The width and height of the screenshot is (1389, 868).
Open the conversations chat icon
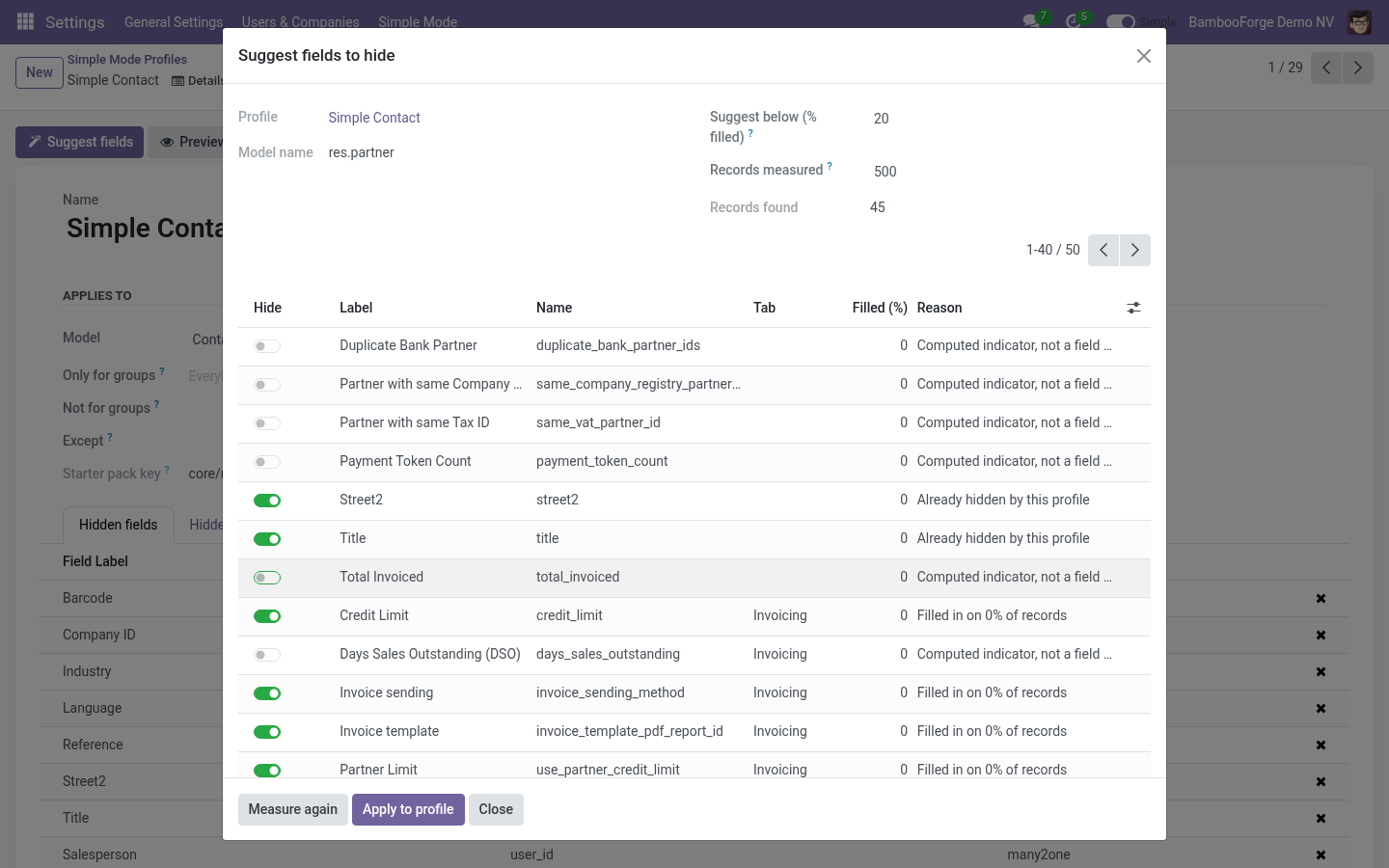[x=1031, y=21]
